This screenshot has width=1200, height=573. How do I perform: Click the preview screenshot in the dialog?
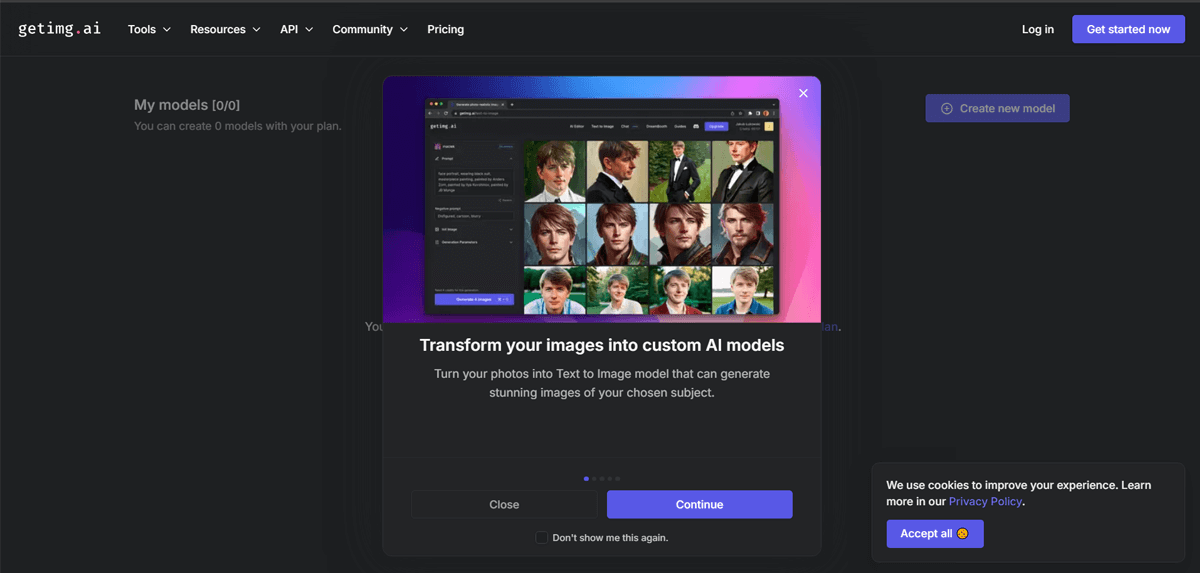click(x=601, y=205)
